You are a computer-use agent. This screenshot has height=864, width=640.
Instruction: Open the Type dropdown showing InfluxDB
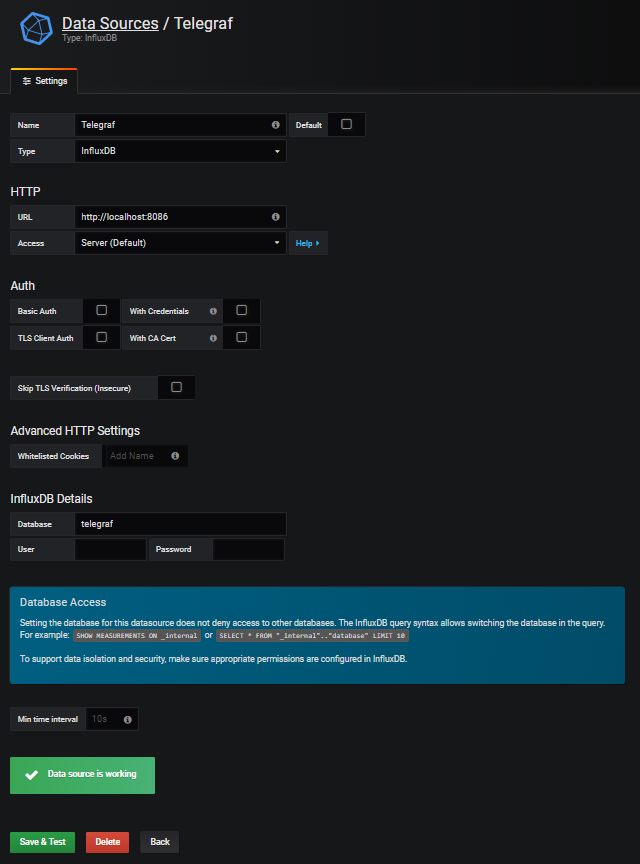pyautogui.click(x=180, y=151)
